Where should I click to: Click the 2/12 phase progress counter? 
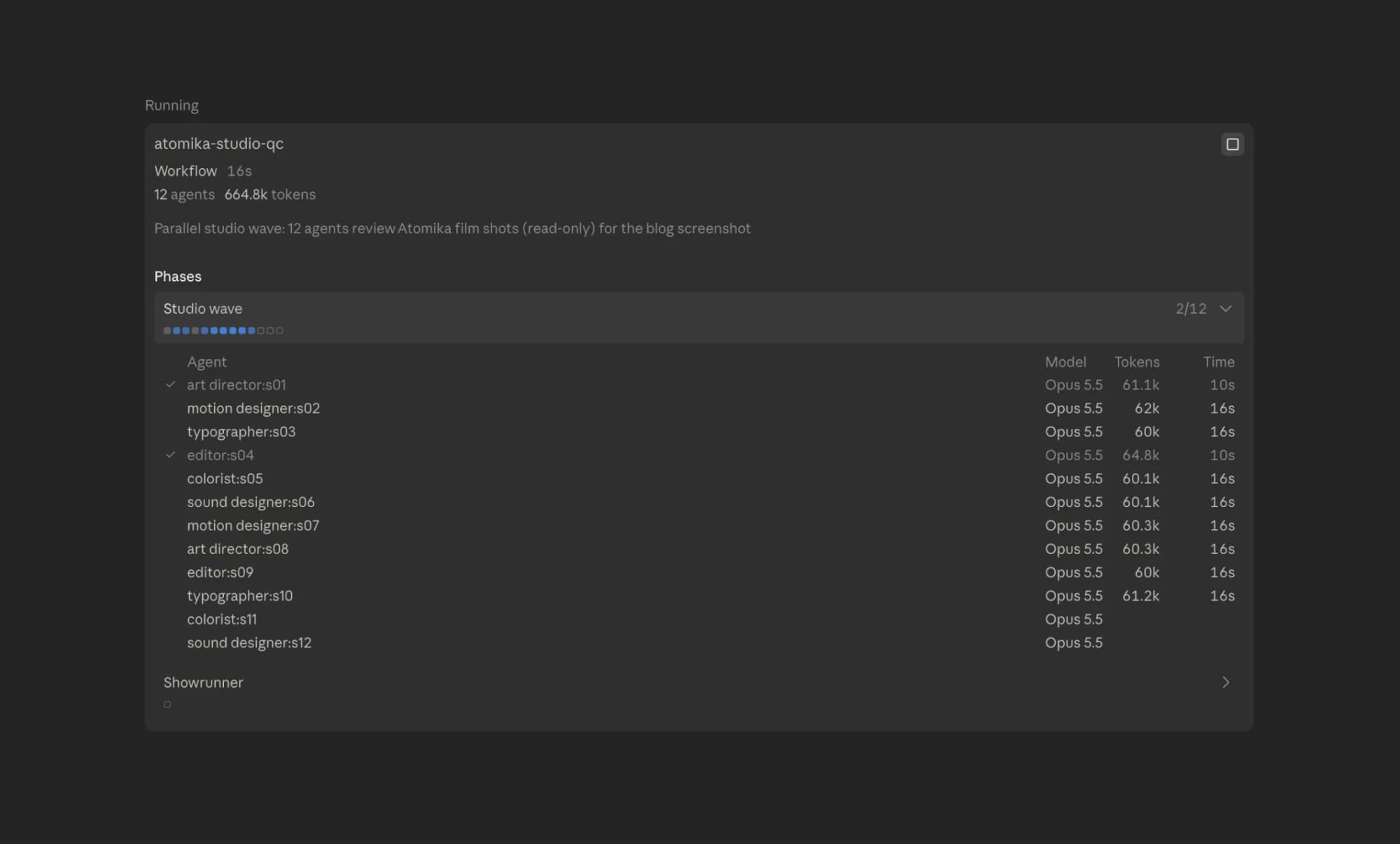click(x=1191, y=309)
